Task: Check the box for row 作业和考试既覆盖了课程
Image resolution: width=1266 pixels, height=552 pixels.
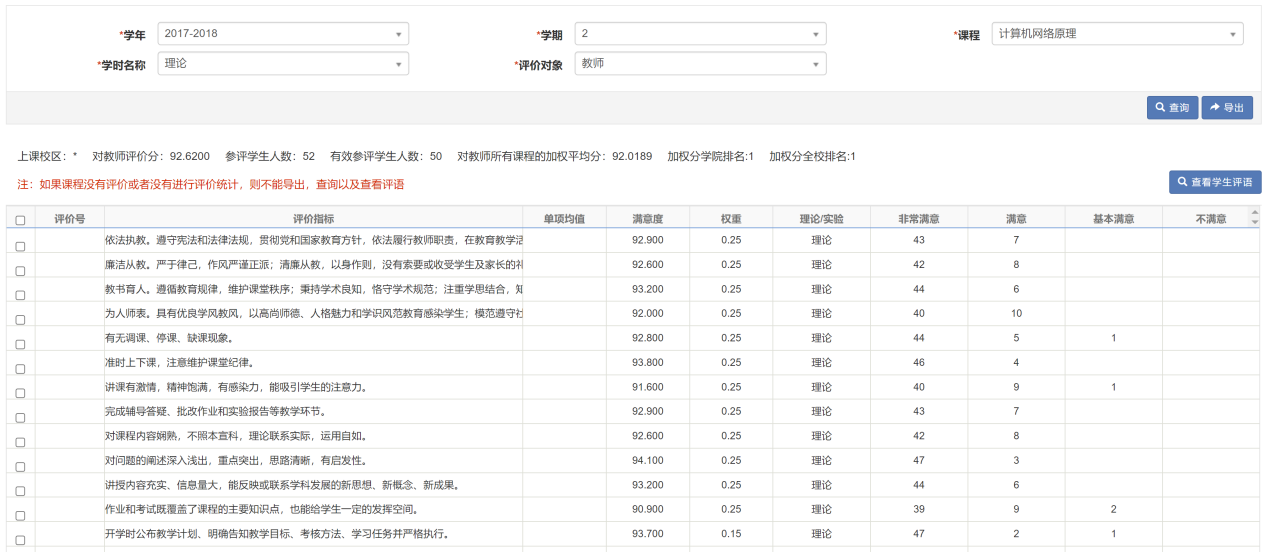Action: click(x=20, y=515)
